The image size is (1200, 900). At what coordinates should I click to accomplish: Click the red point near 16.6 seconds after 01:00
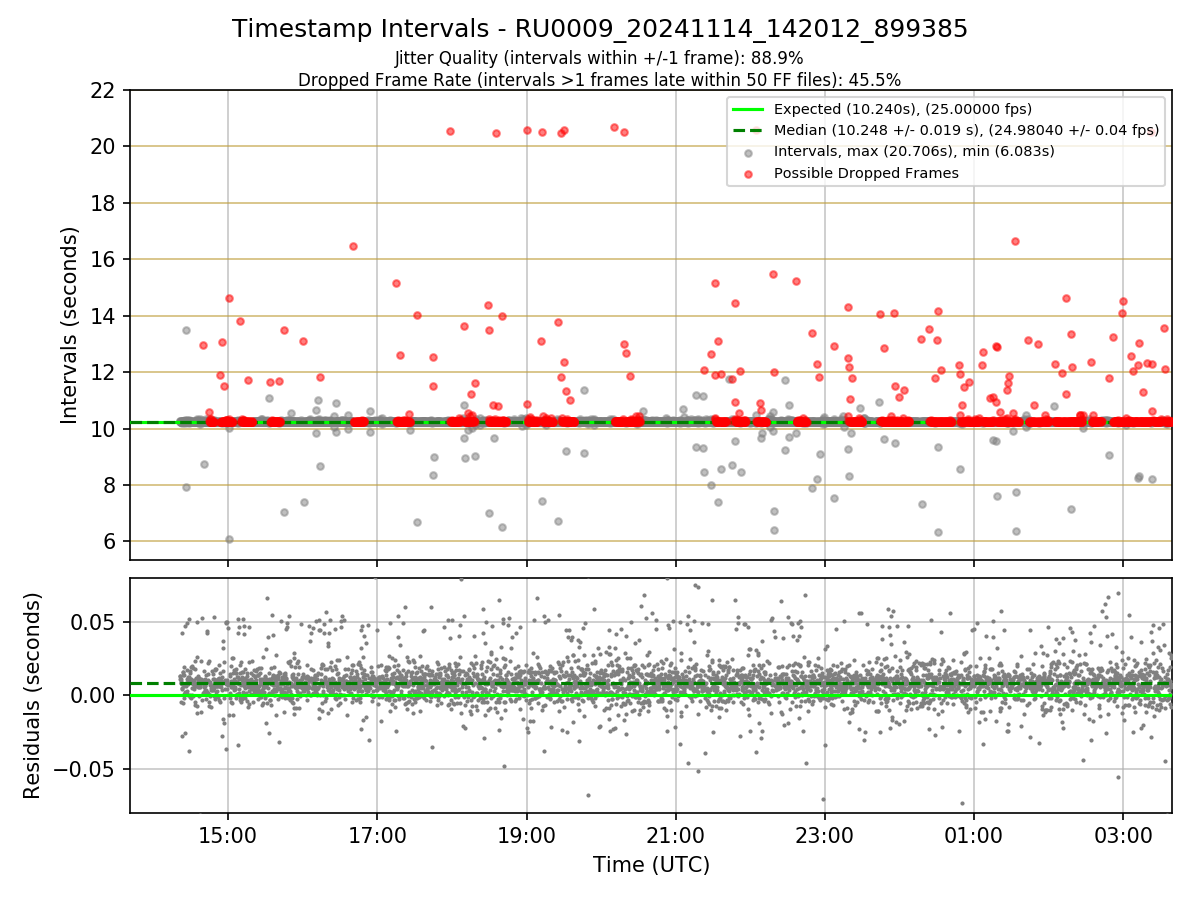click(1015, 241)
